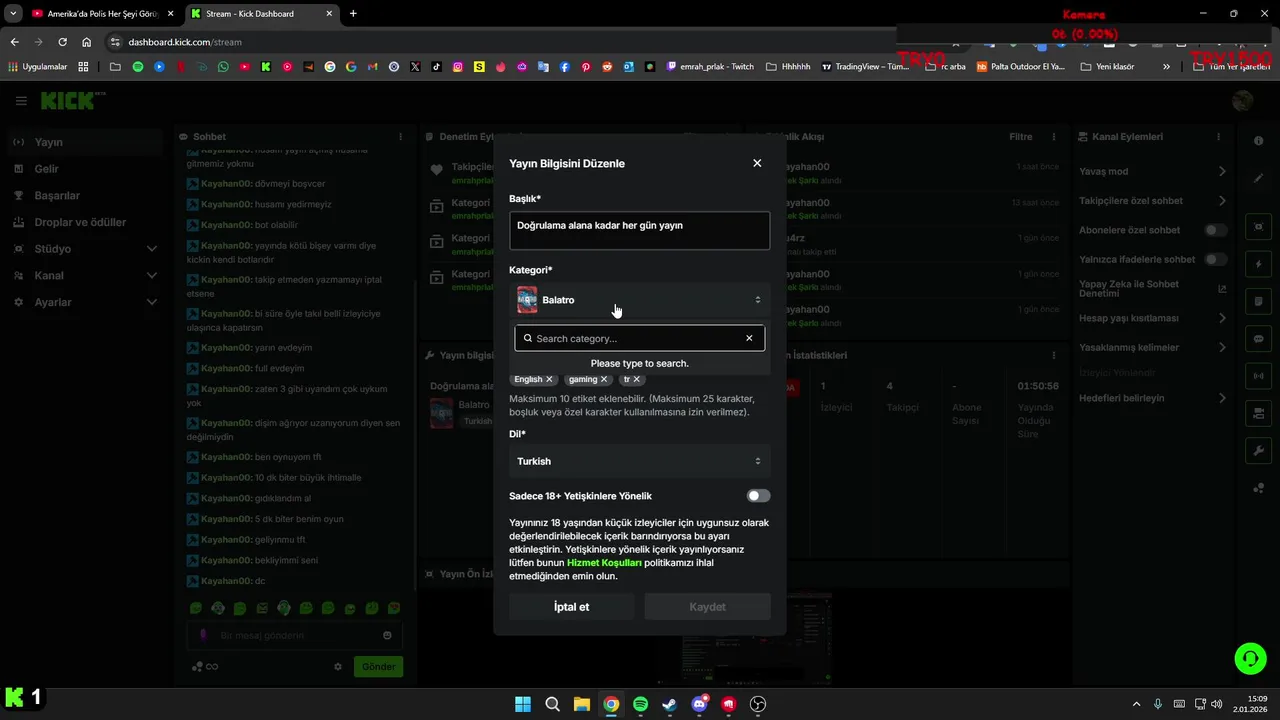The image size is (1280, 720).
Task: Click the wrench icon in right sidebar
Action: 1259,450
